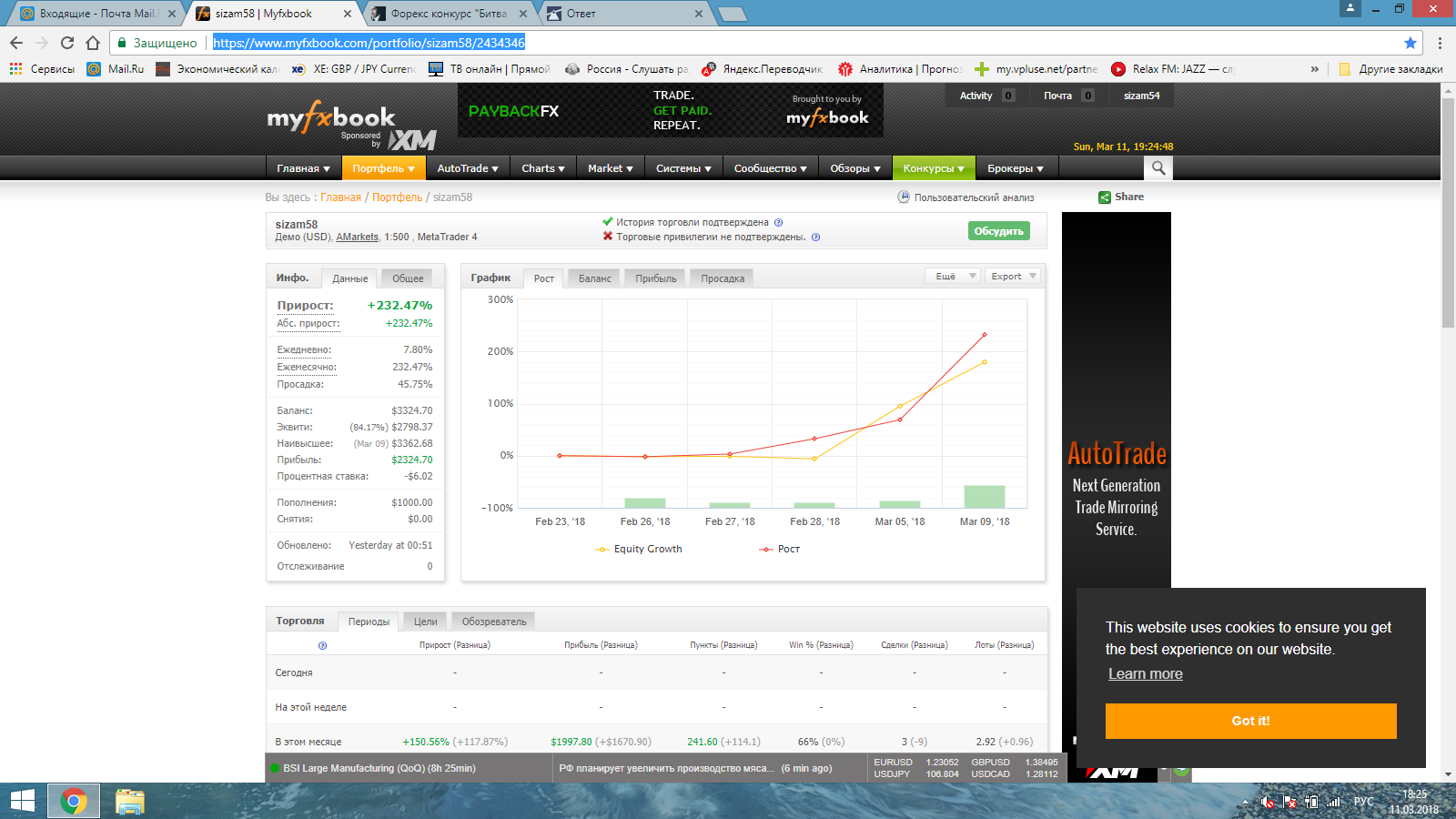Expand the Портфель menu
Screen dimensions: 1456x819
tap(383, 168)
